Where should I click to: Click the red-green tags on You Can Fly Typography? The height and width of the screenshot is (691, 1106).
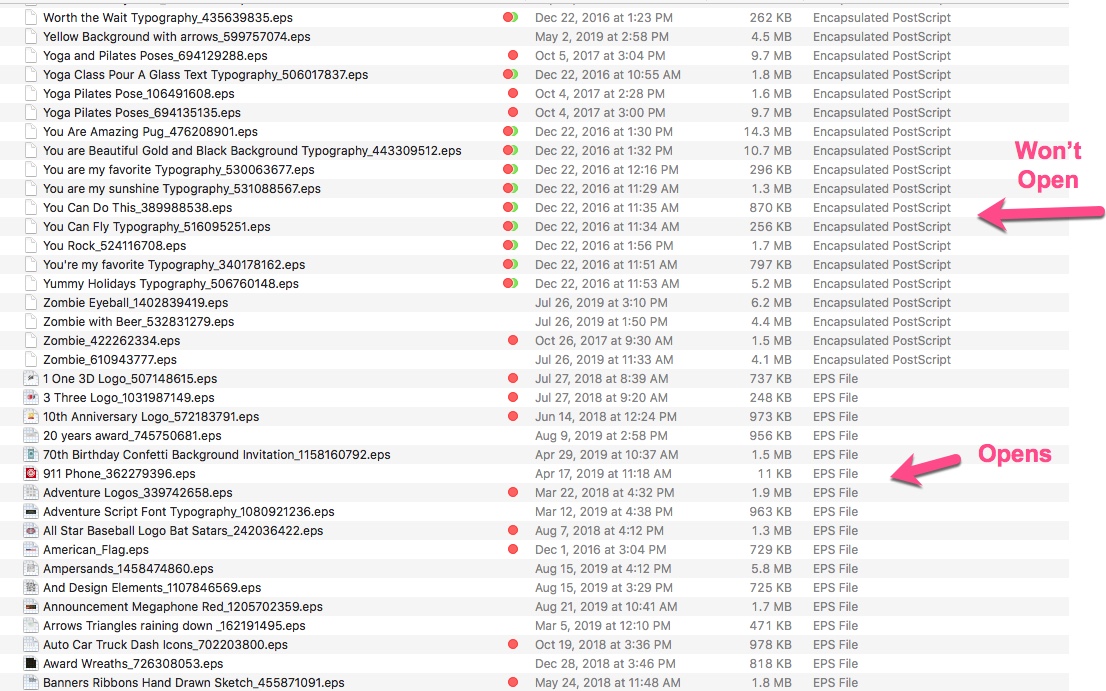pos(510,226)
